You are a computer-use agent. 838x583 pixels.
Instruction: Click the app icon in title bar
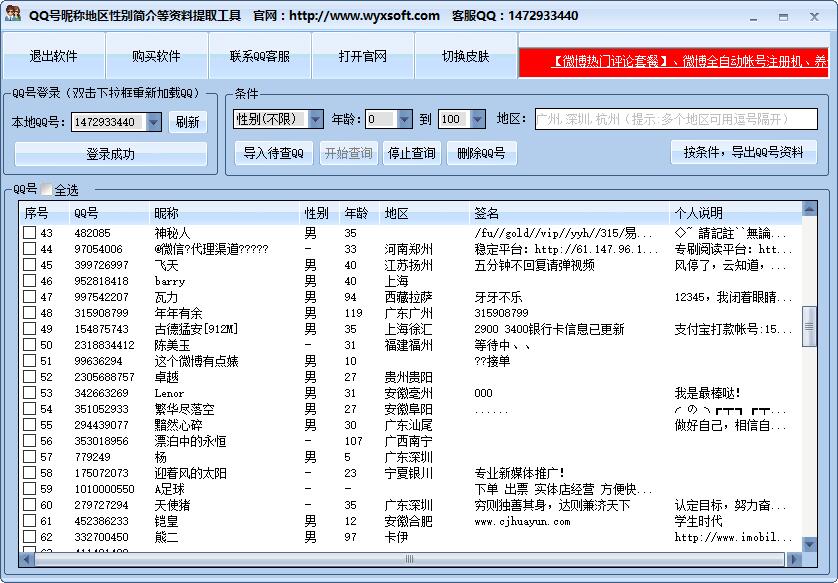pyautogui.click(x=13, y=14)
